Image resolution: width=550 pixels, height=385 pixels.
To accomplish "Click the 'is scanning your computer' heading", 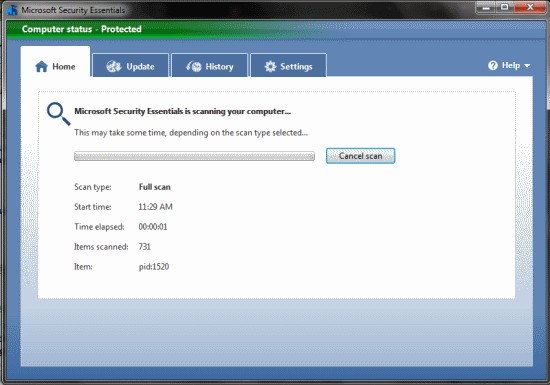I will click(x=182, y=111).
